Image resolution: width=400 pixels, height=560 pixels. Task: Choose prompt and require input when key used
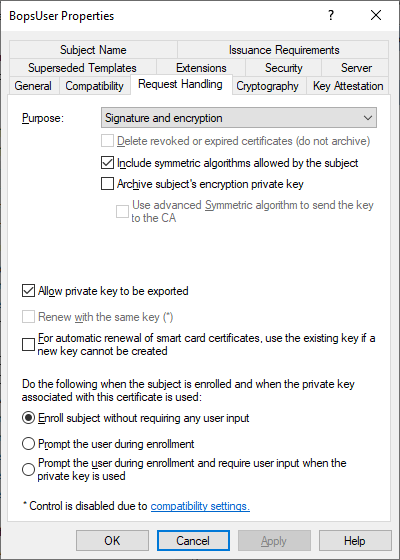click(28, 470)
